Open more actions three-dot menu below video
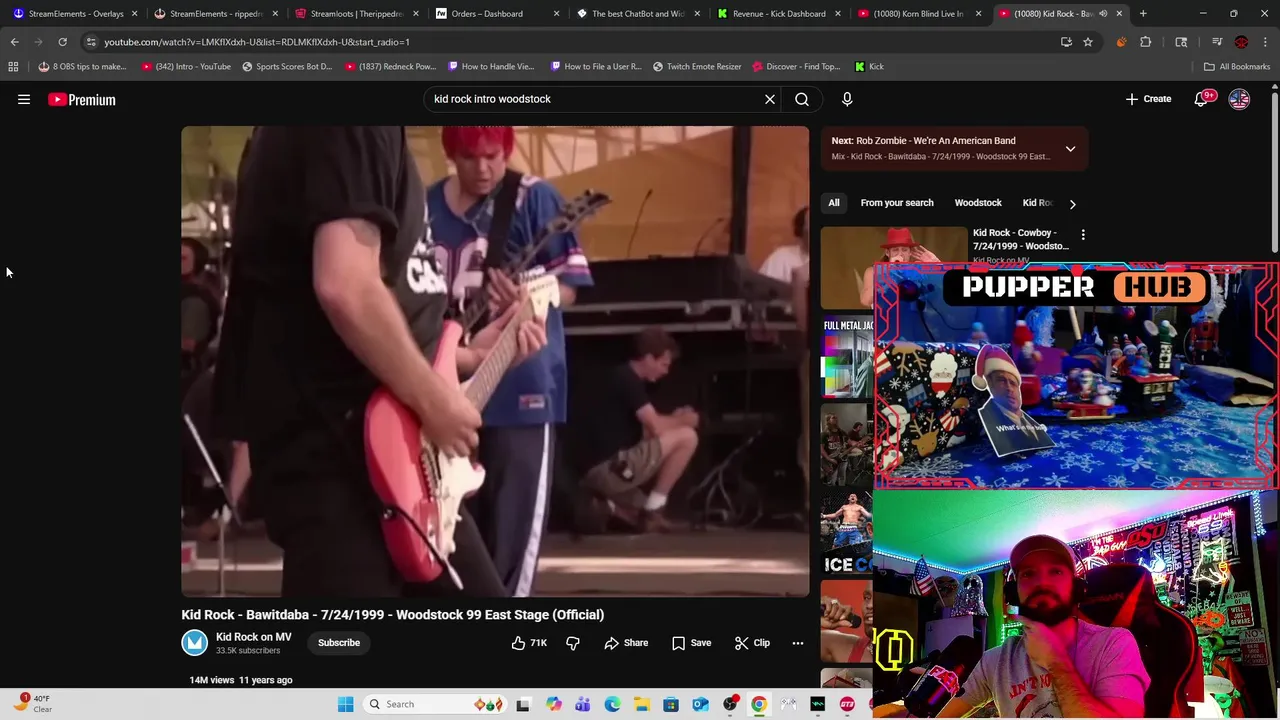The width and height of the screenshot is (1280, 720). [x=798, y=643]
